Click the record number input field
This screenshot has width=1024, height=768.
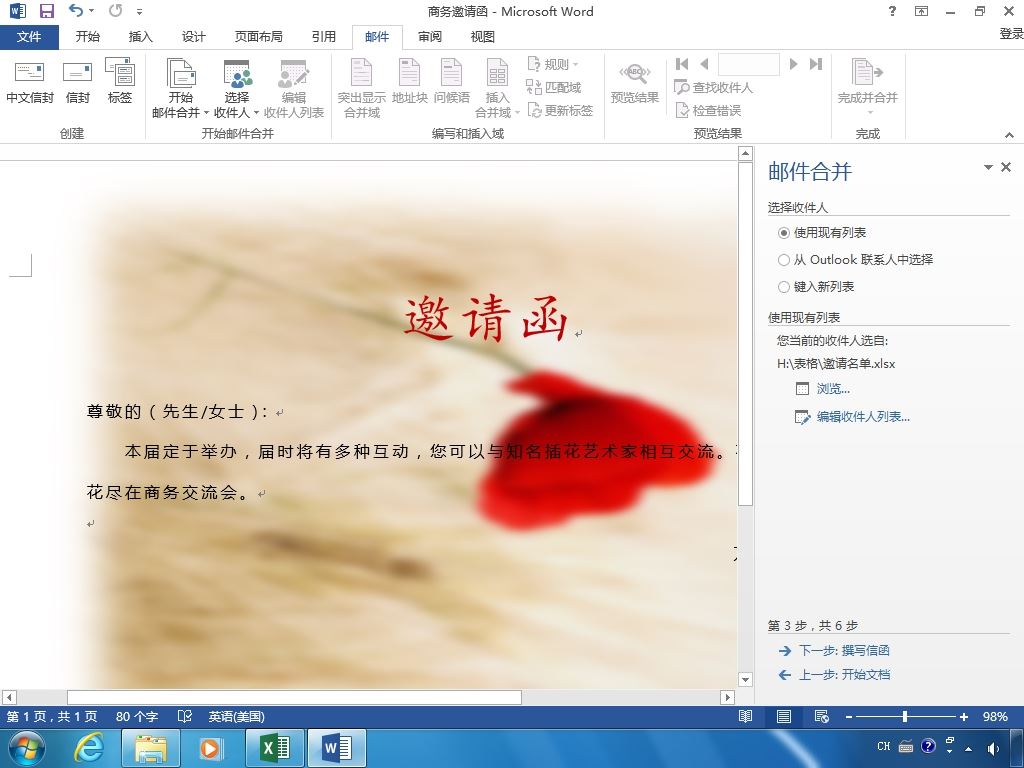pyautogui.click(x=748, y=64)
